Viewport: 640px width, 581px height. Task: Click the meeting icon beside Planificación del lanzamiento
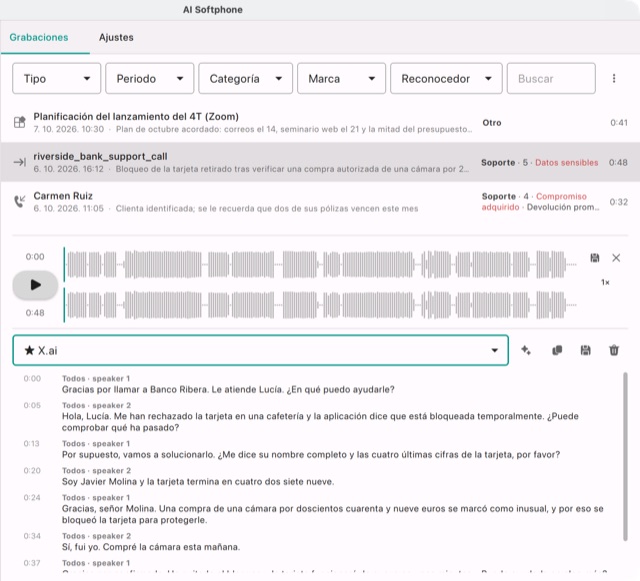[x=19, y=122]
